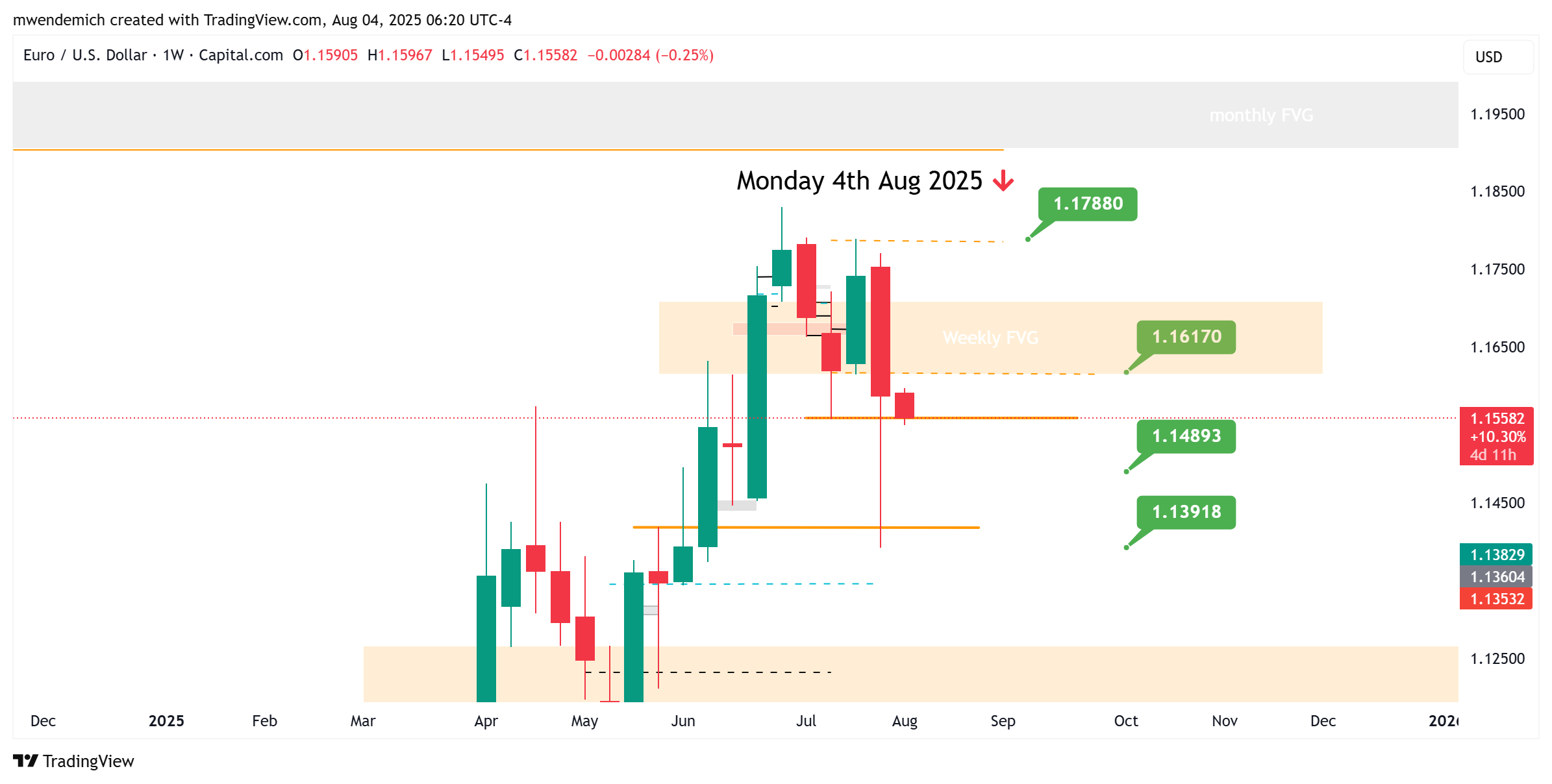Click the TradingView logo icon
The height and width of the screenshot is (784, 1552).
pos(26,761)
